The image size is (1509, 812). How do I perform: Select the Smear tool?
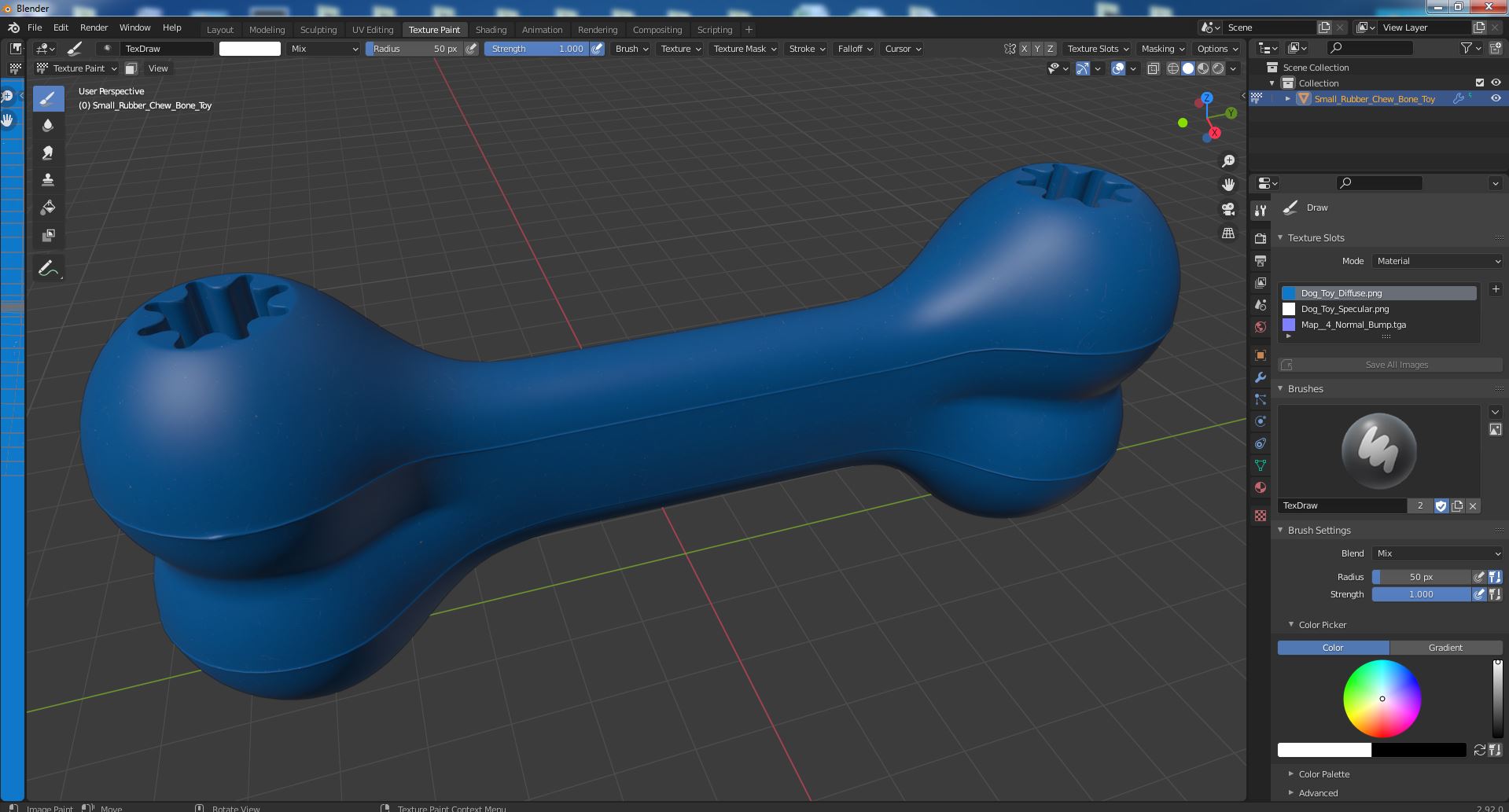click(x=48, y=152)
